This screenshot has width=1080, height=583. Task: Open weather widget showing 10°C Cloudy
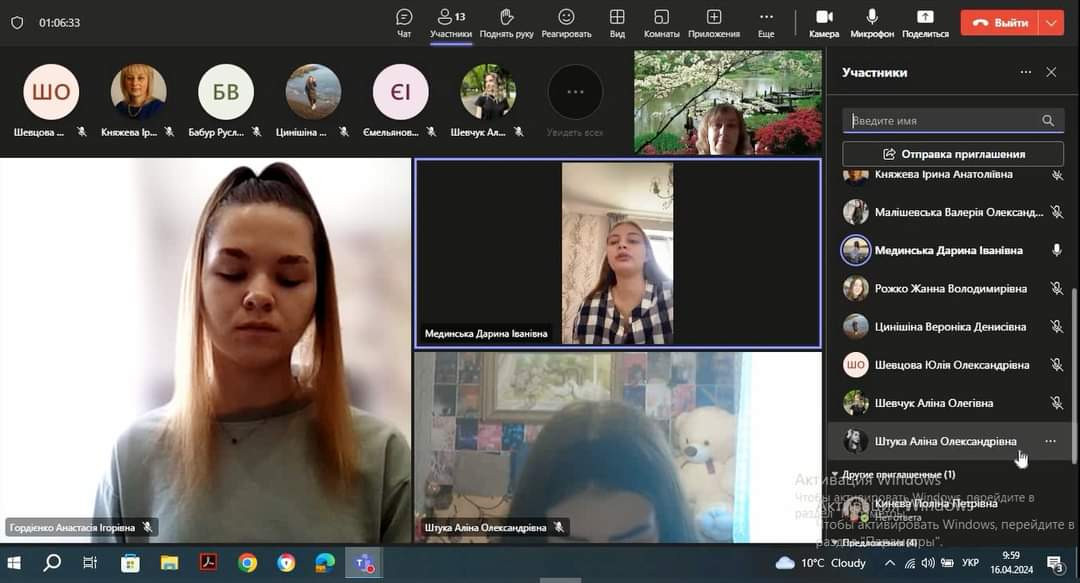coord(821,563)
